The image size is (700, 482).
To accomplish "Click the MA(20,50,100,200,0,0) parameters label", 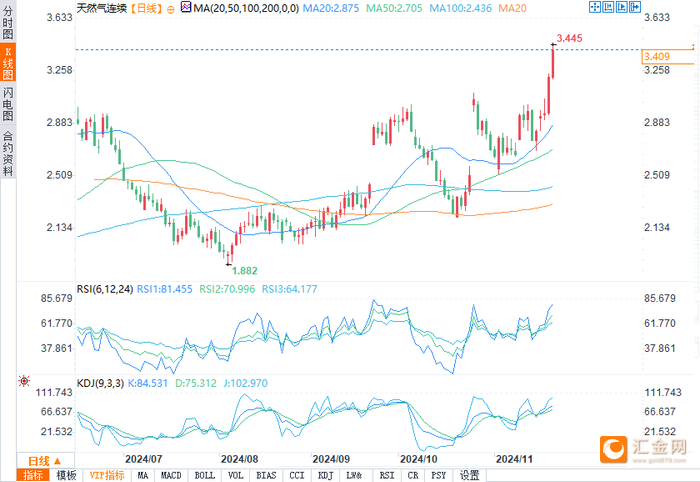I will coord(246,8).
